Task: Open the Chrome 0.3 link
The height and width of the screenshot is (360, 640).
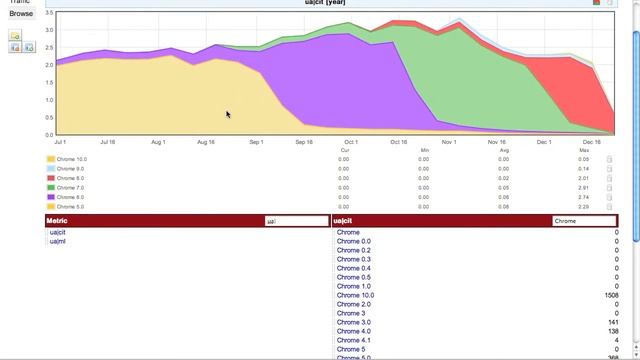Action: click(354, 259)
